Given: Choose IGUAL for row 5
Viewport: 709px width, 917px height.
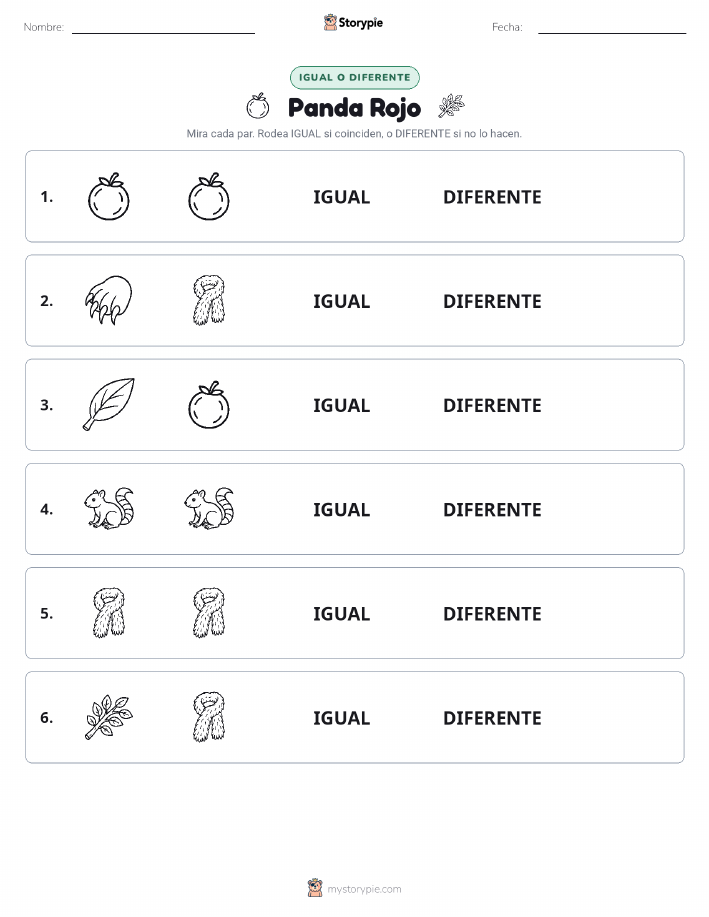Looking at the screenshot, I should tap(342, 613).
